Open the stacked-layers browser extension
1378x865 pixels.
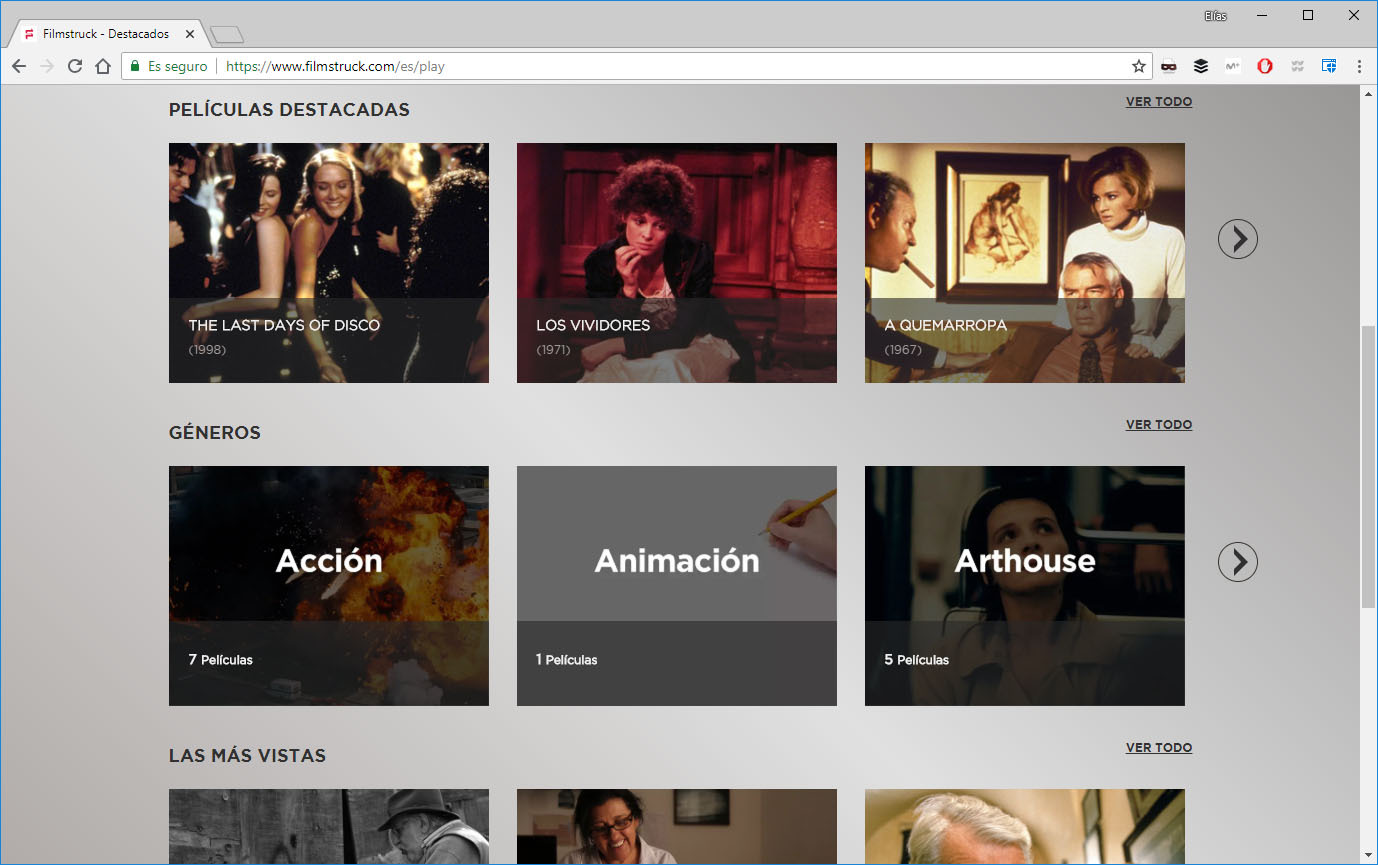(1200, 66)
